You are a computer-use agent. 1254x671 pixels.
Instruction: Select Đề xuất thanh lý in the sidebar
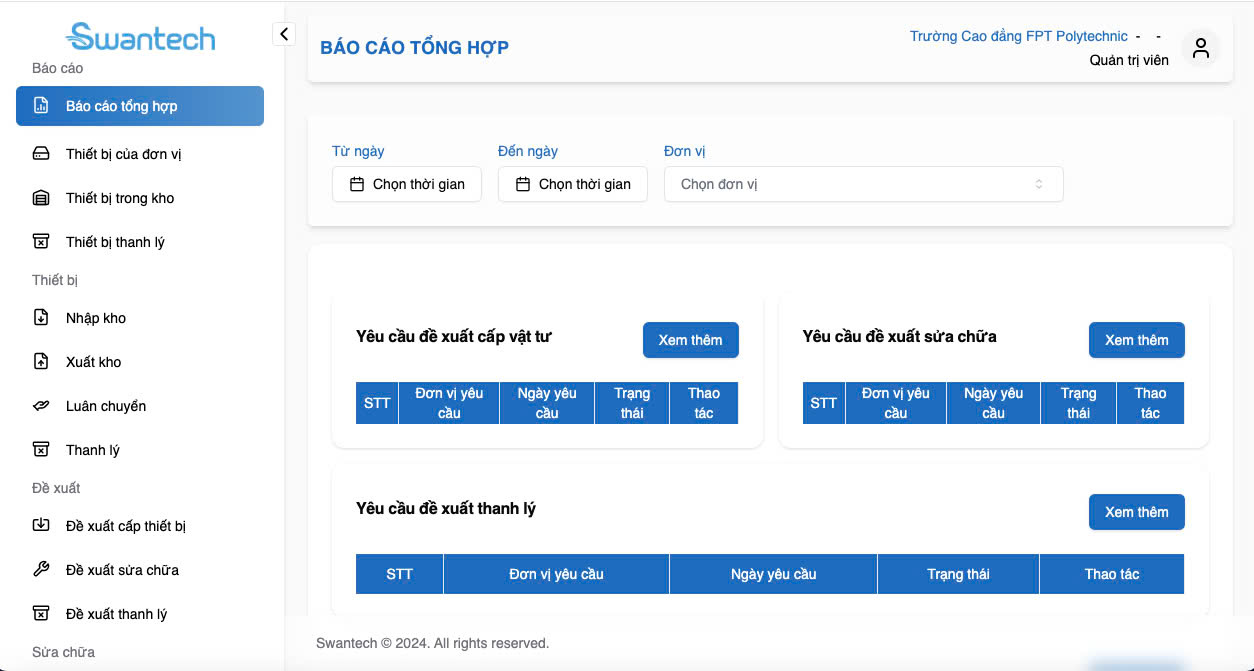click(116, 614)
